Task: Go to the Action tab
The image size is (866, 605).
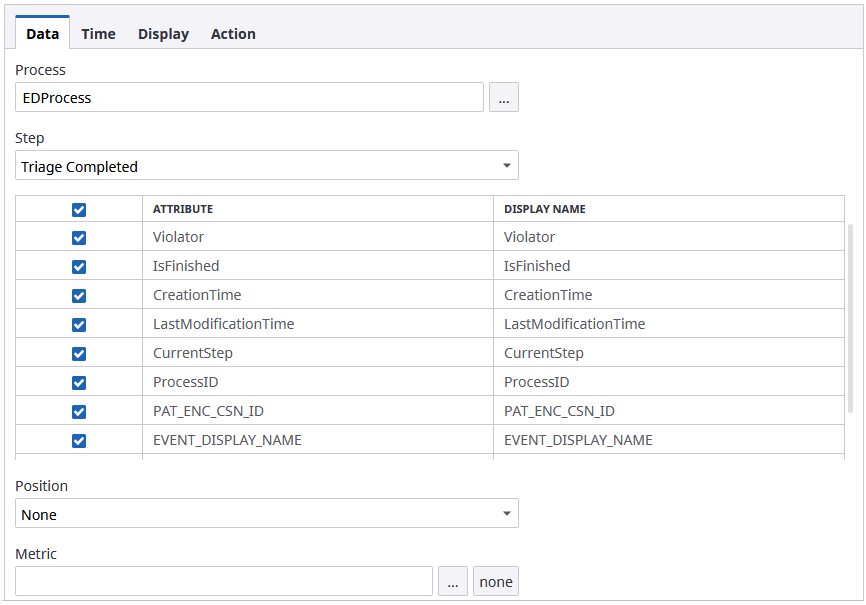Action: click(x=233, y=34)
